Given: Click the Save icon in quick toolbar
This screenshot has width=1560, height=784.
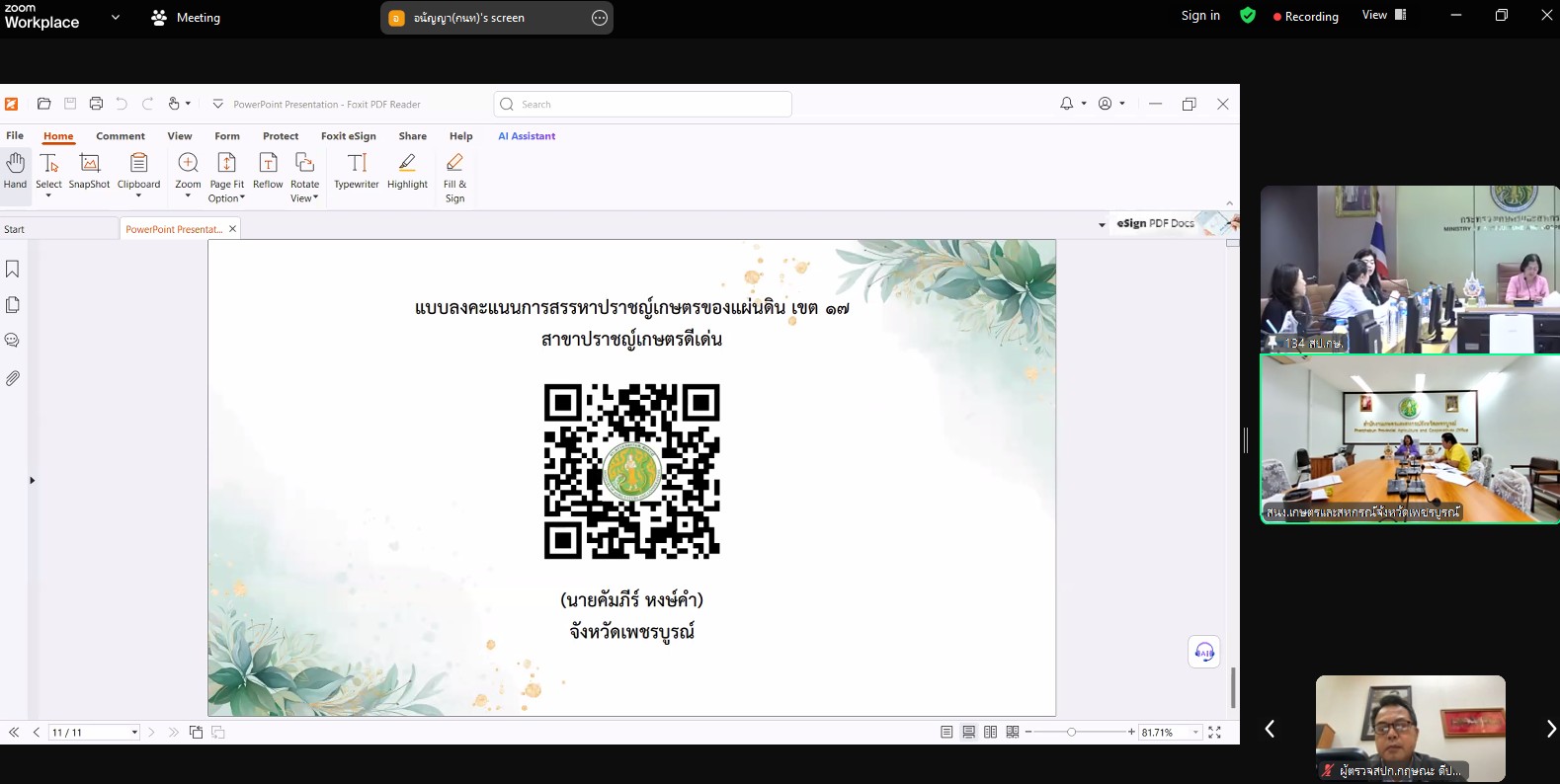Looking at the screenshot, I should pyautogui.click(x=70, y=104).
